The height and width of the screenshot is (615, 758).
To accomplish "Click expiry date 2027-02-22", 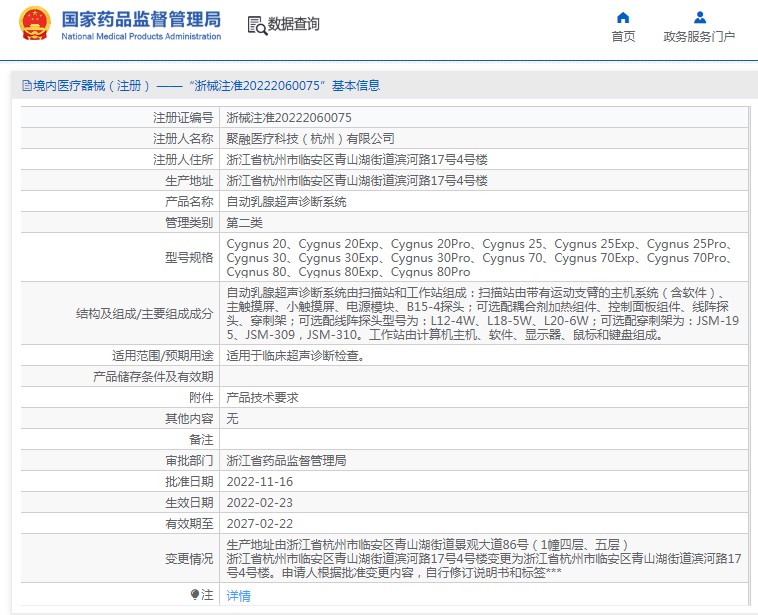I will pyautogui.click(x=260, y=523).
